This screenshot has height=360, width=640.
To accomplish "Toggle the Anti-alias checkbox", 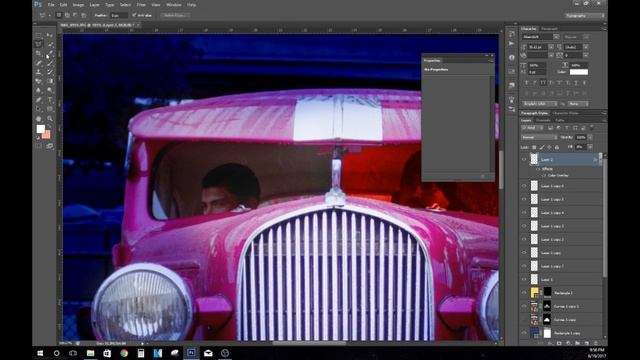I will [134, 15].
